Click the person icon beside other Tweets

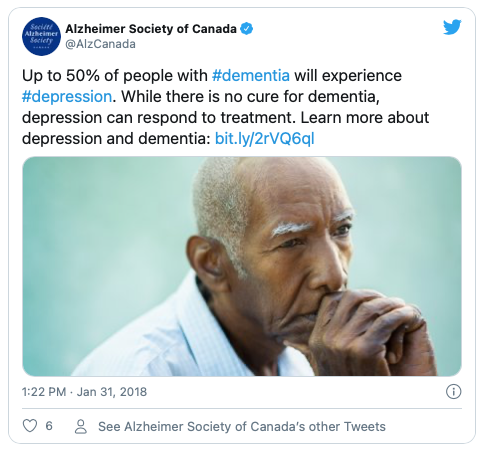pos(81,426)
